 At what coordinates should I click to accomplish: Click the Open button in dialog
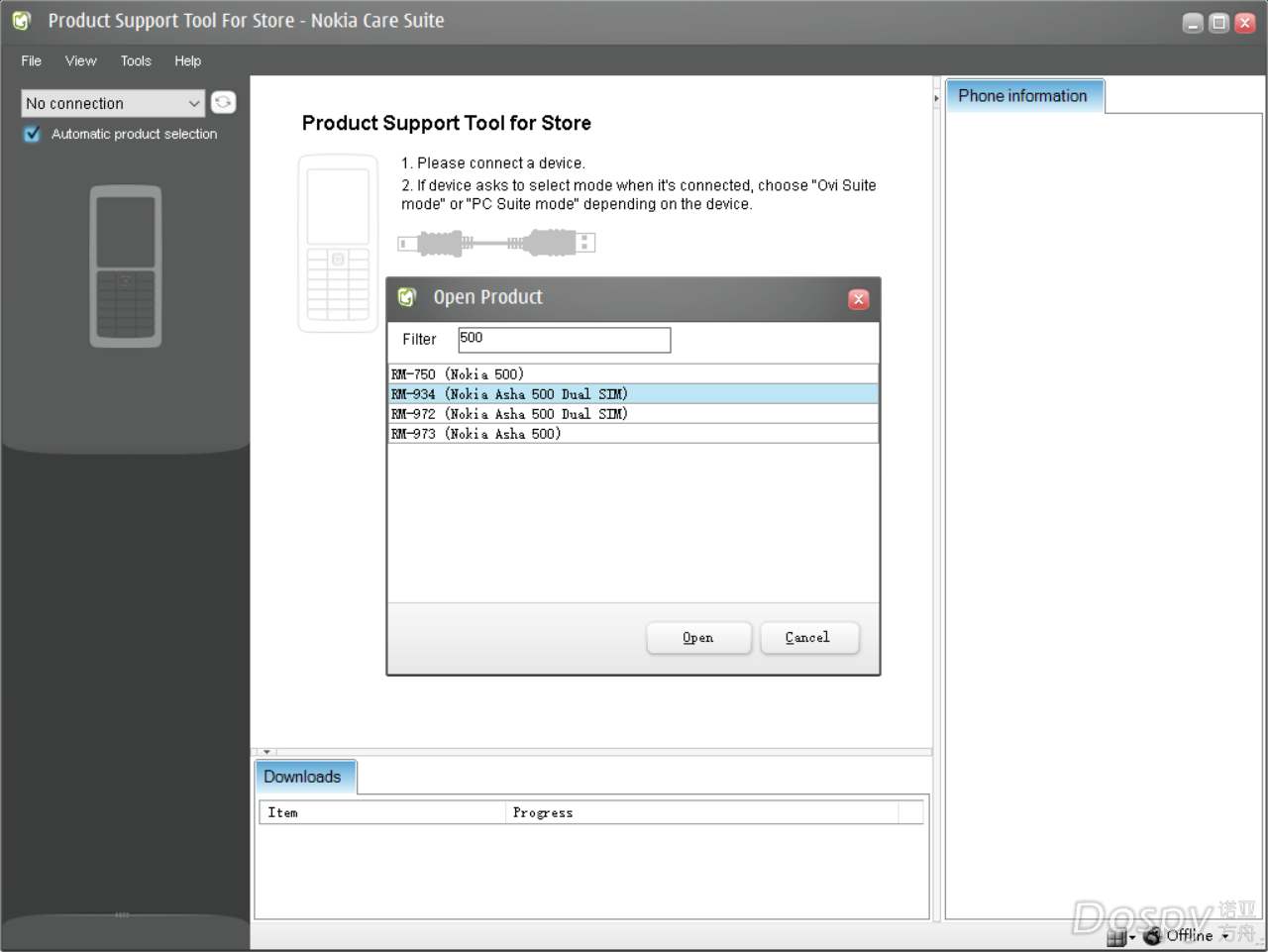click(698, 638)
